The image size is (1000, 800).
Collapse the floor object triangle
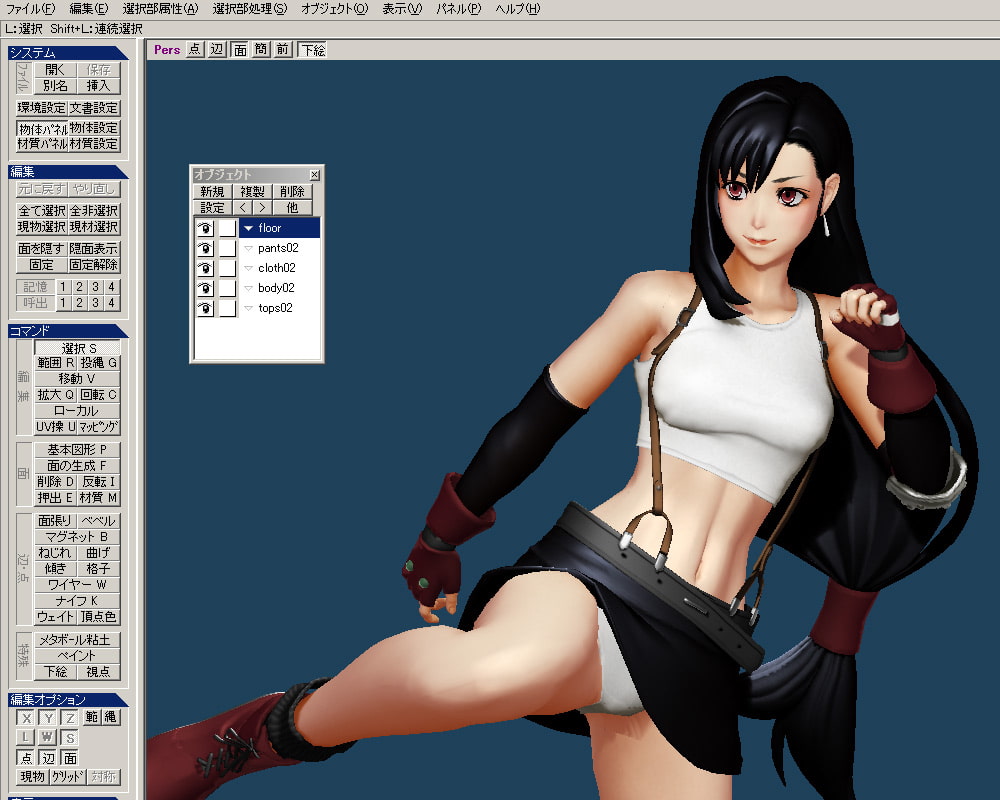249,228
